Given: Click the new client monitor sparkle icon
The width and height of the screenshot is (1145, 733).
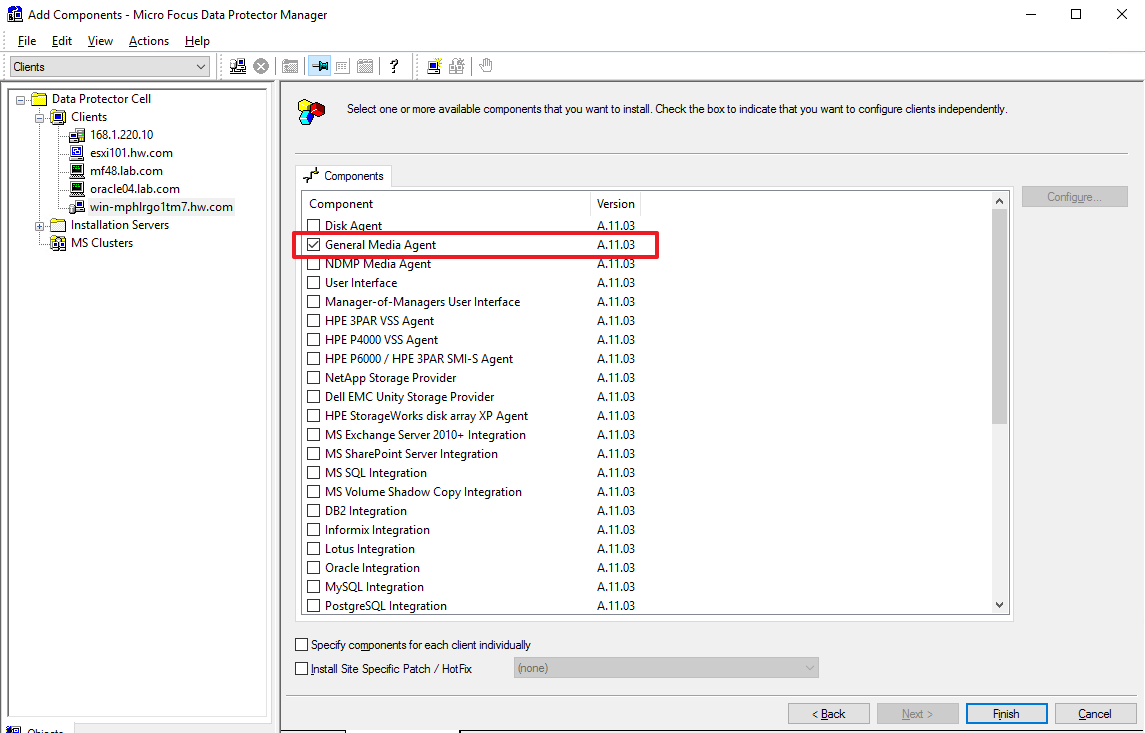Looking at the screenshot, I should (434, 66).
